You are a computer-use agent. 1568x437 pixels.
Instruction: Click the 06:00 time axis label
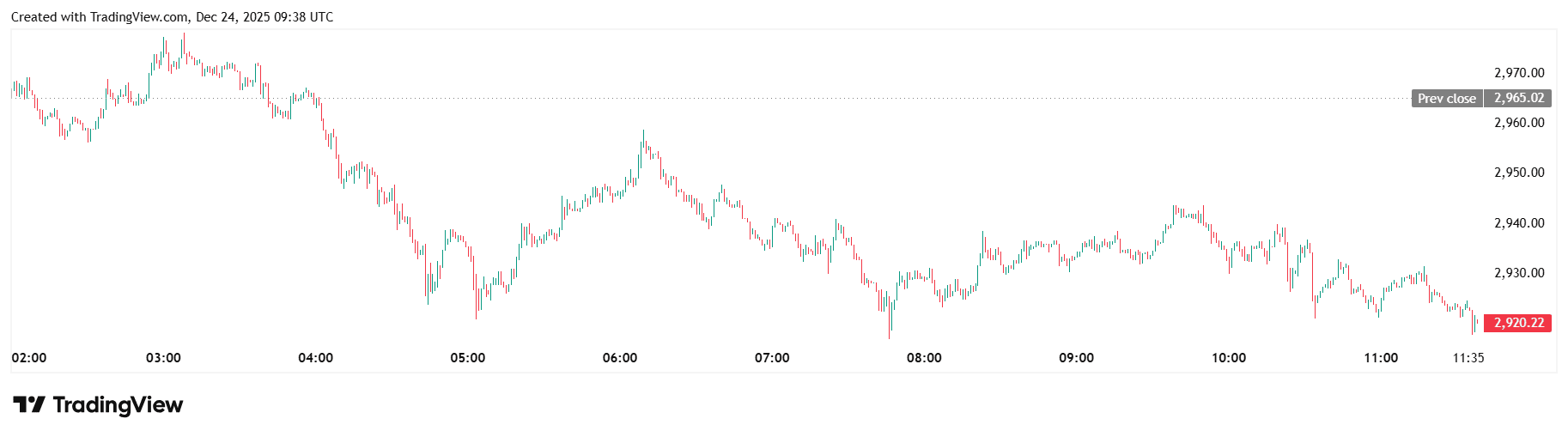(620, 358)
